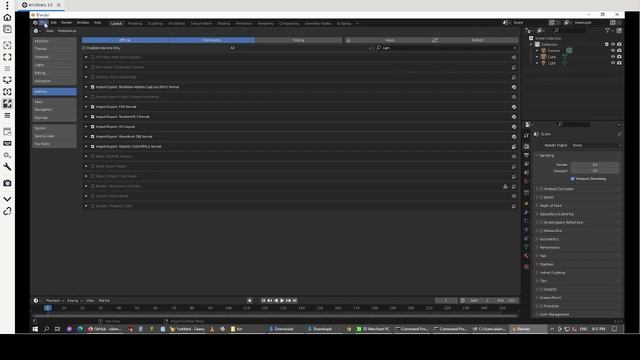640x360 pixels.
Task: Open the add-on category All dropdown
Action: (x=301, y=48)
